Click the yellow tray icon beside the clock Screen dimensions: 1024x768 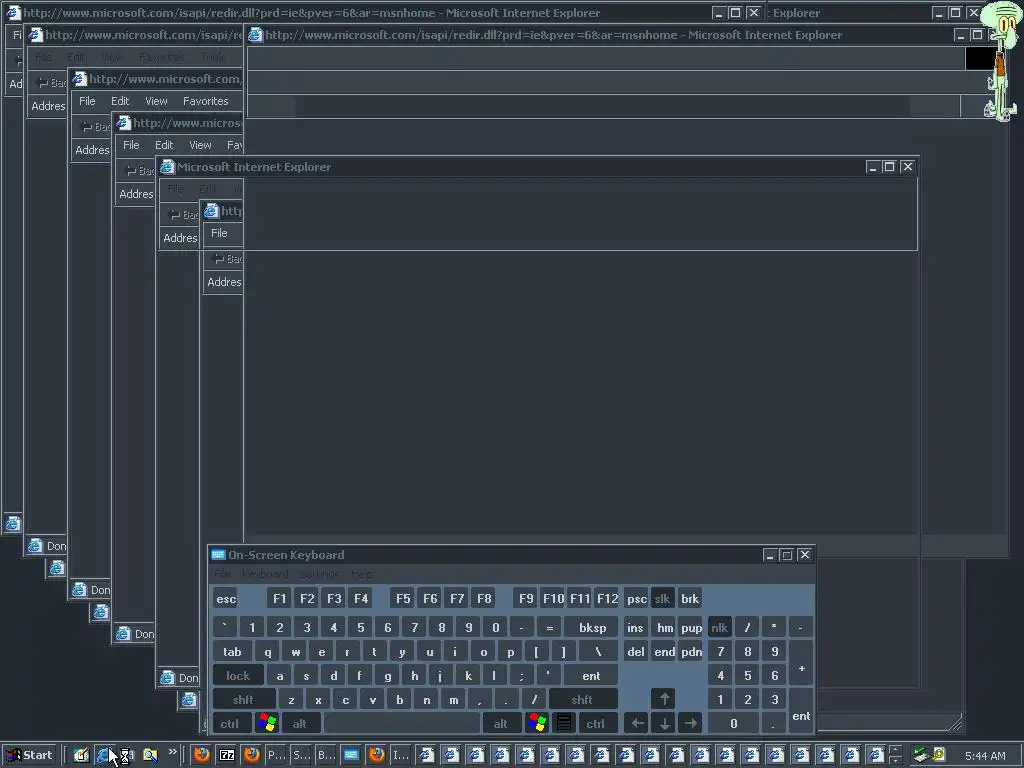coord(938,755)
